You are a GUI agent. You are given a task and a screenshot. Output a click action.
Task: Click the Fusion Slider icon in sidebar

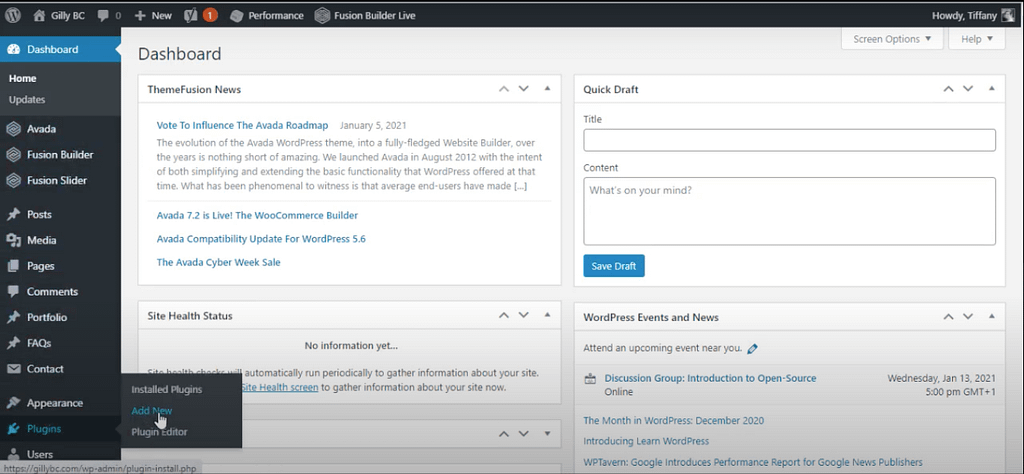(x=13, y=180)
